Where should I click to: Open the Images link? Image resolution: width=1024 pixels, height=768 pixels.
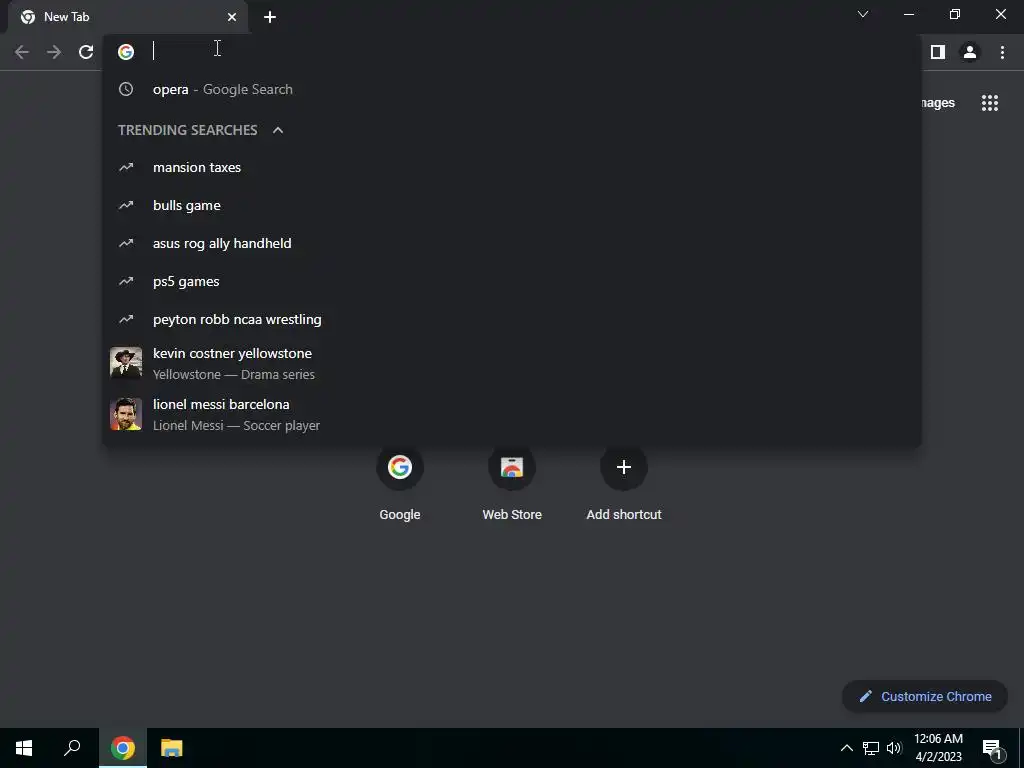pyautogui.click(x=938, y=103)
